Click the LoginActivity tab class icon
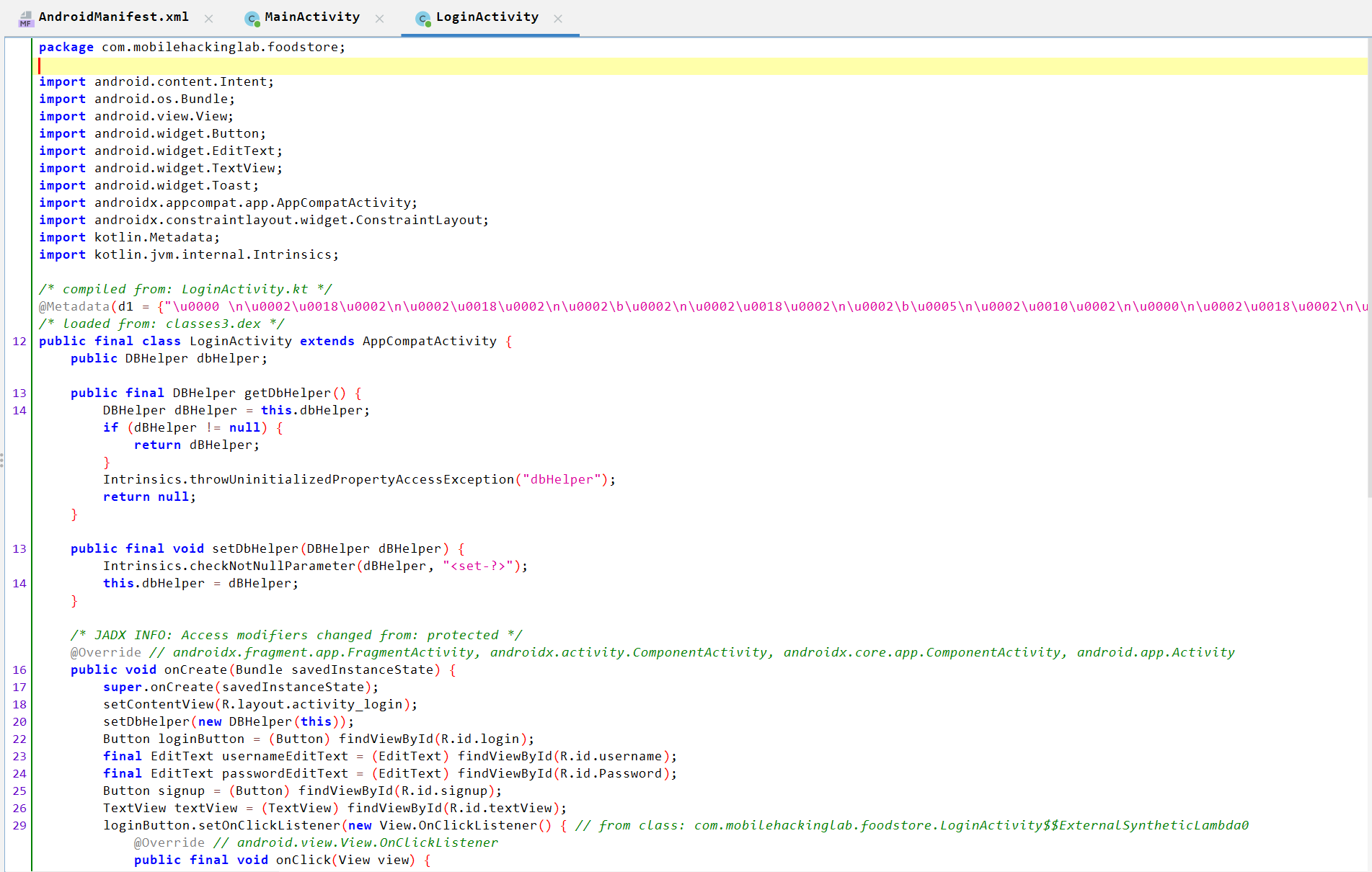The image size is (1372, 872). coord(423,19)
